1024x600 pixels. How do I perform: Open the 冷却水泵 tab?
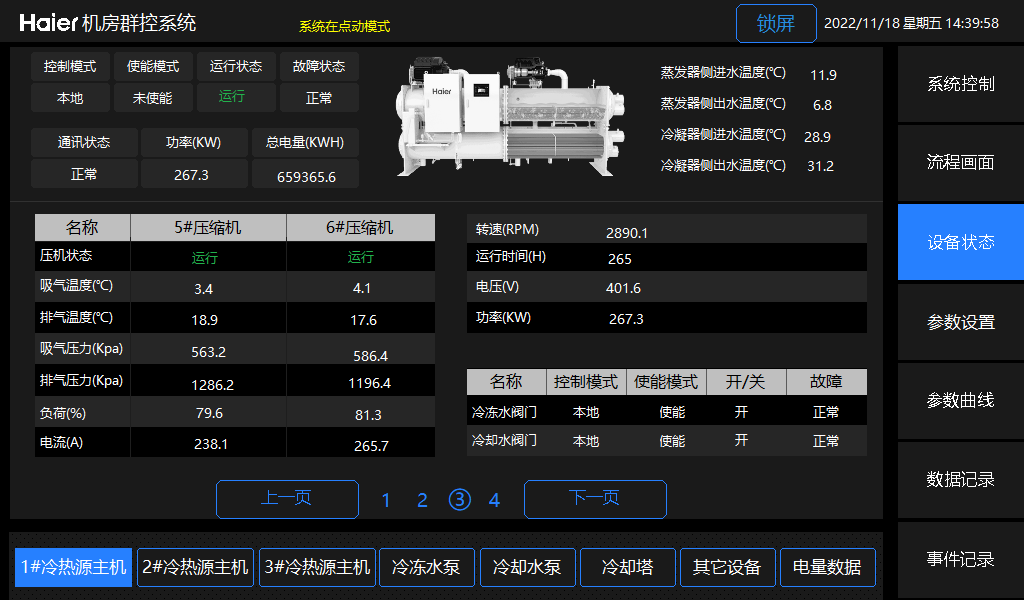pyautogui.click(x=526, y=567)
